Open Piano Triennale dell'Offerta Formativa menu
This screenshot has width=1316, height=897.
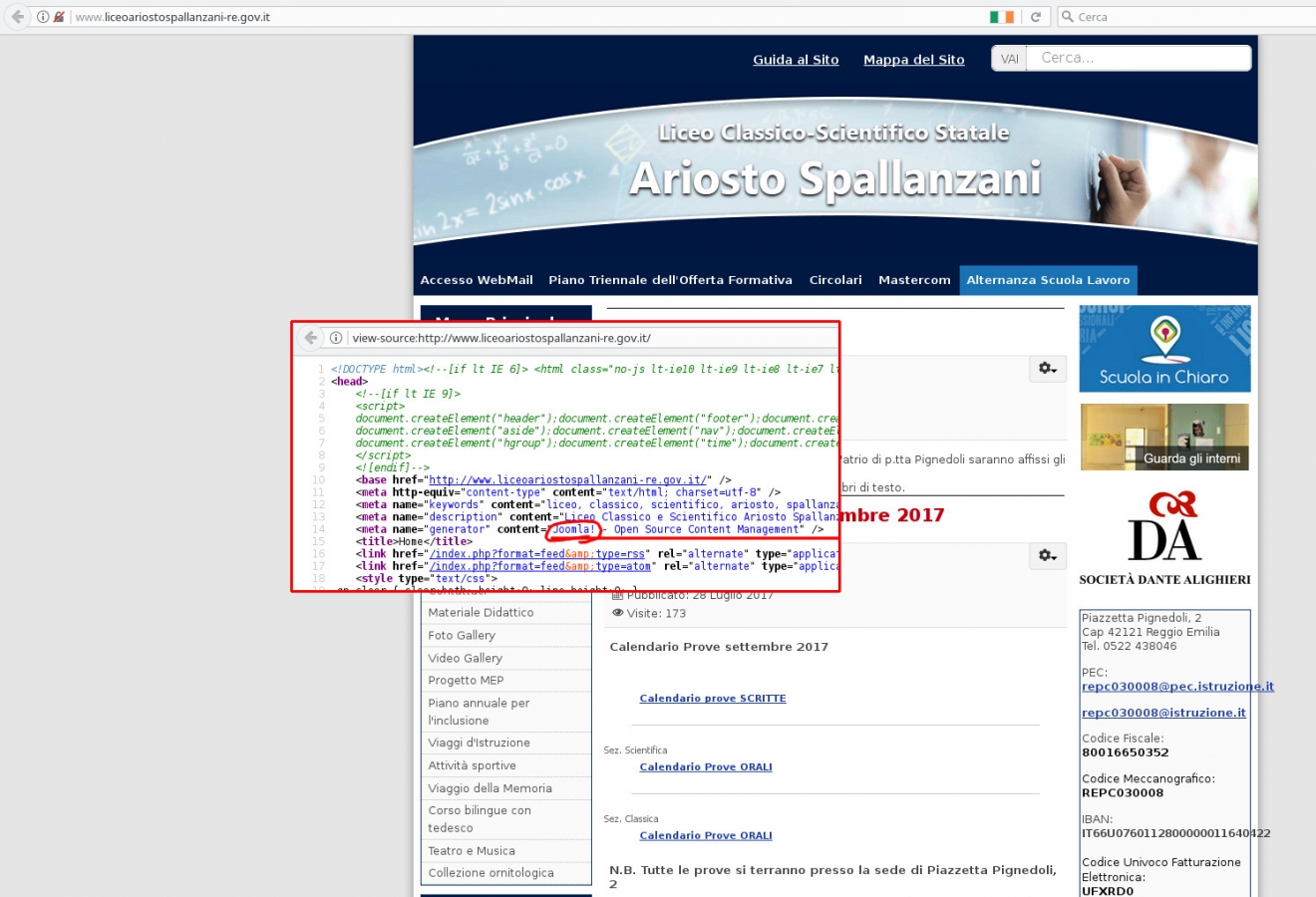[x=670, y=280]
